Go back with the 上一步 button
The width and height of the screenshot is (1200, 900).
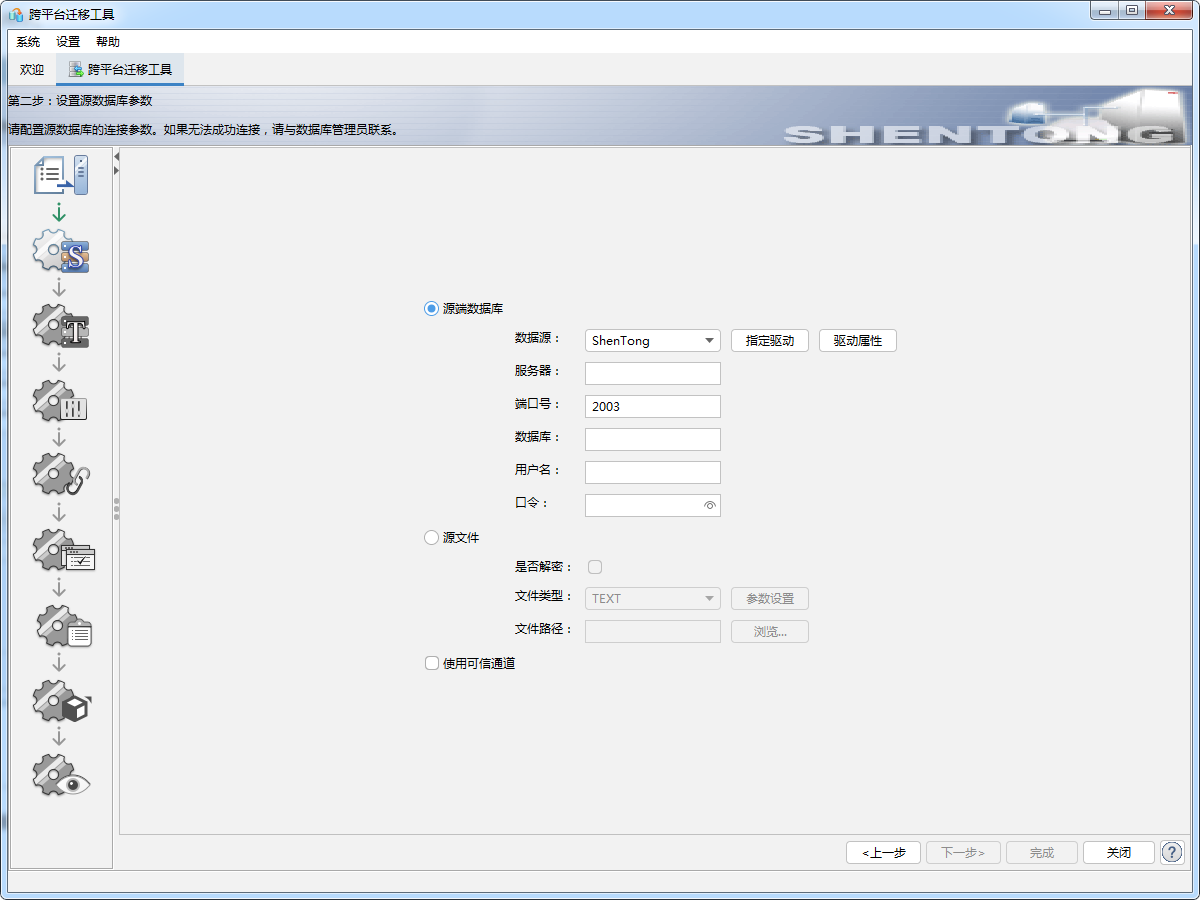point(883,853)
